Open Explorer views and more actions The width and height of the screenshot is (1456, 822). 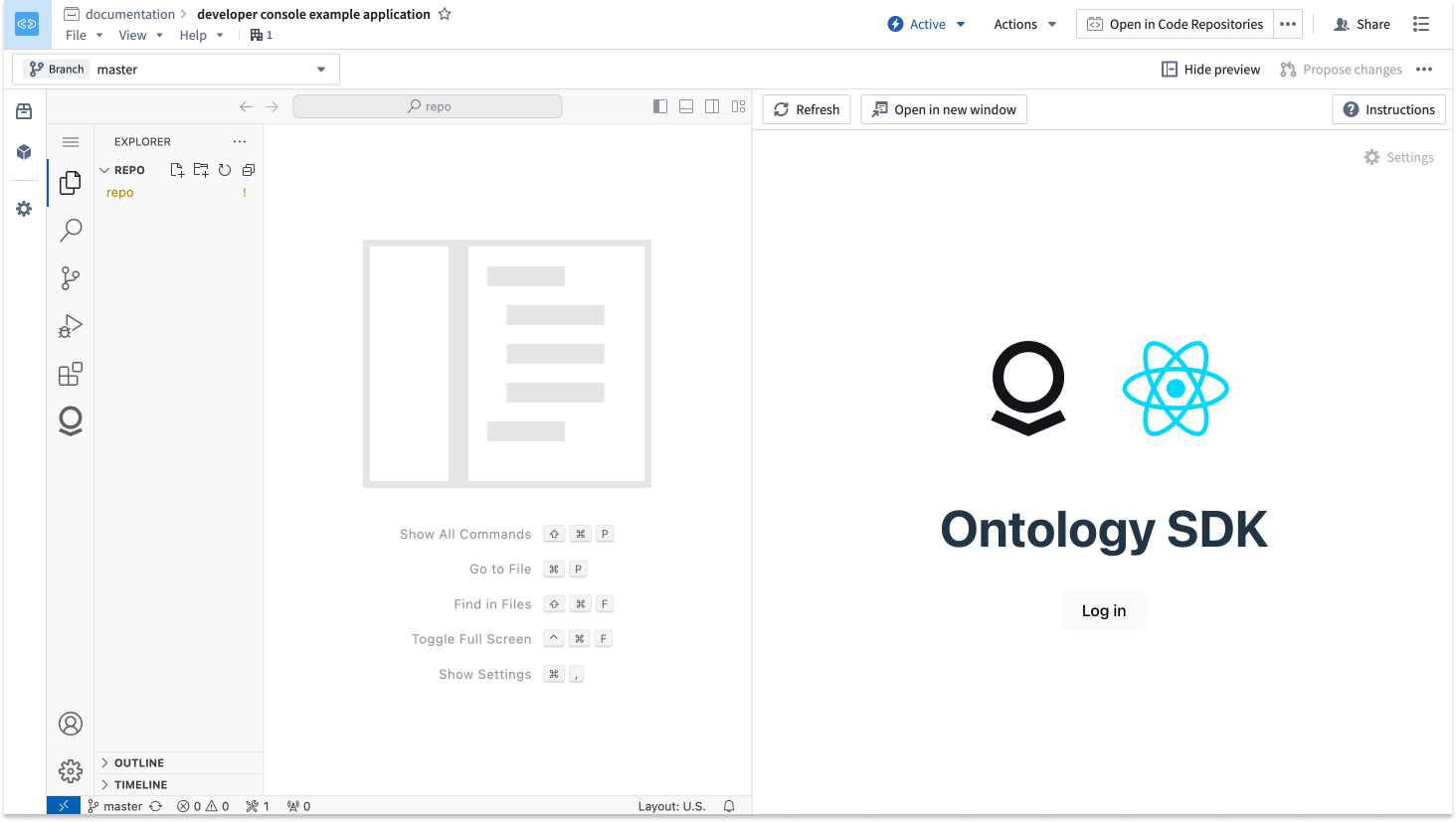(240, 142)
